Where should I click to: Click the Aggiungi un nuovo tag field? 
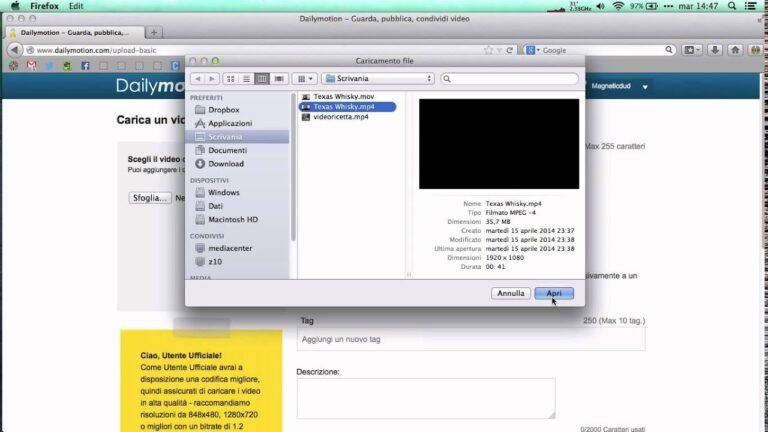point(471,339)
